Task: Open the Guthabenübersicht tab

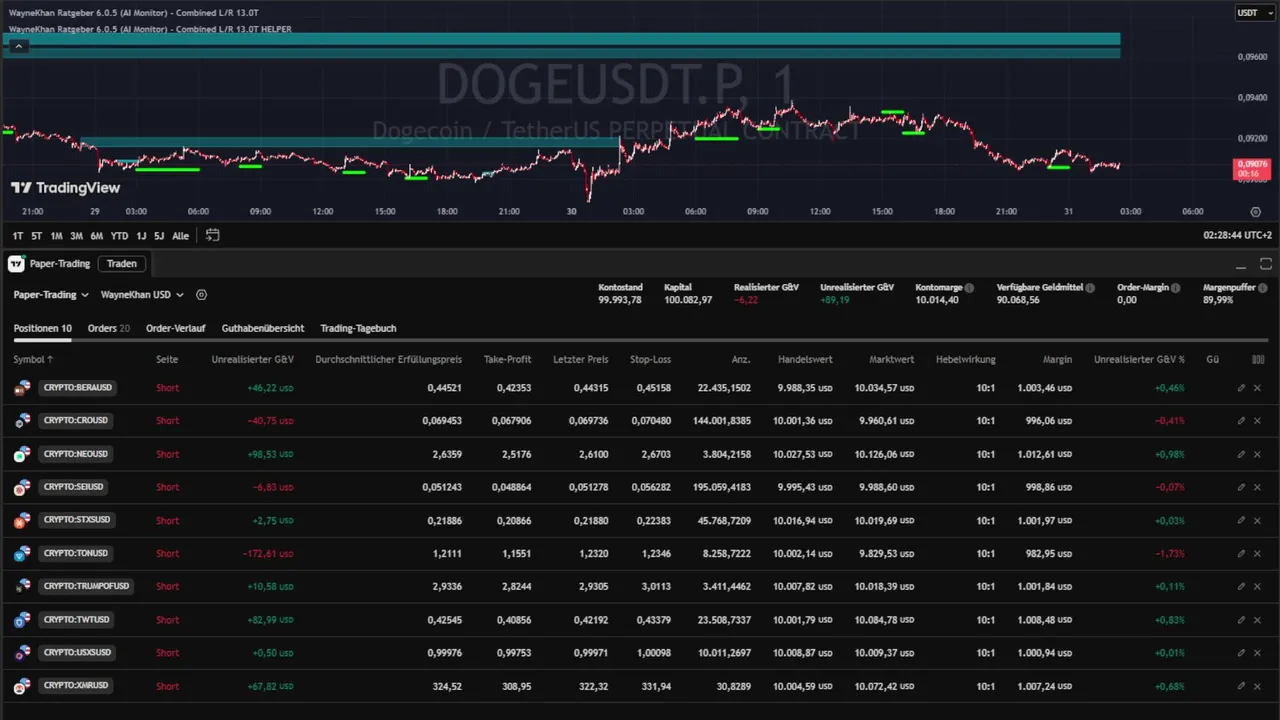Action: click(x=263, y=328)
